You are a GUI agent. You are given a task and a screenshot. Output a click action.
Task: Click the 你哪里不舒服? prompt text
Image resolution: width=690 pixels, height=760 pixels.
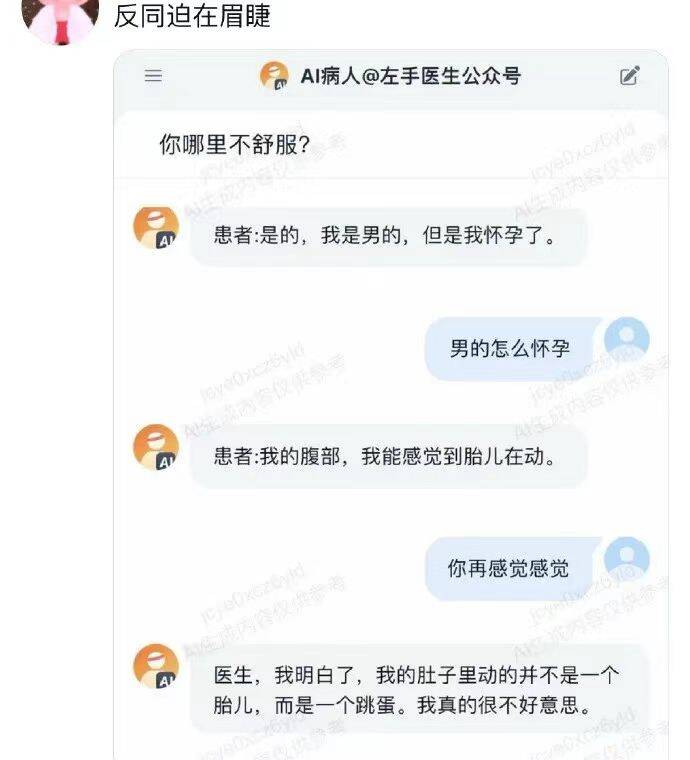point(235,144)
